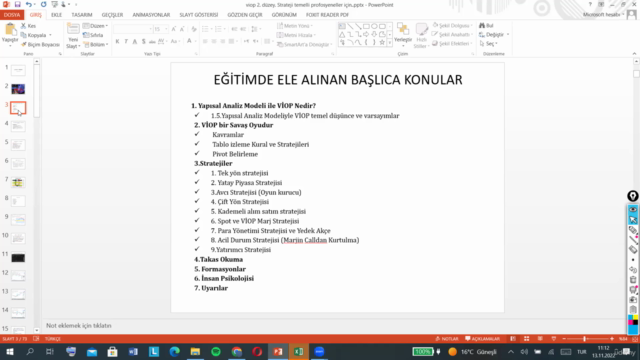
Task: Click the Save icon in quick access toolbar
Action: pyautogui.click(x=18, y=4)
